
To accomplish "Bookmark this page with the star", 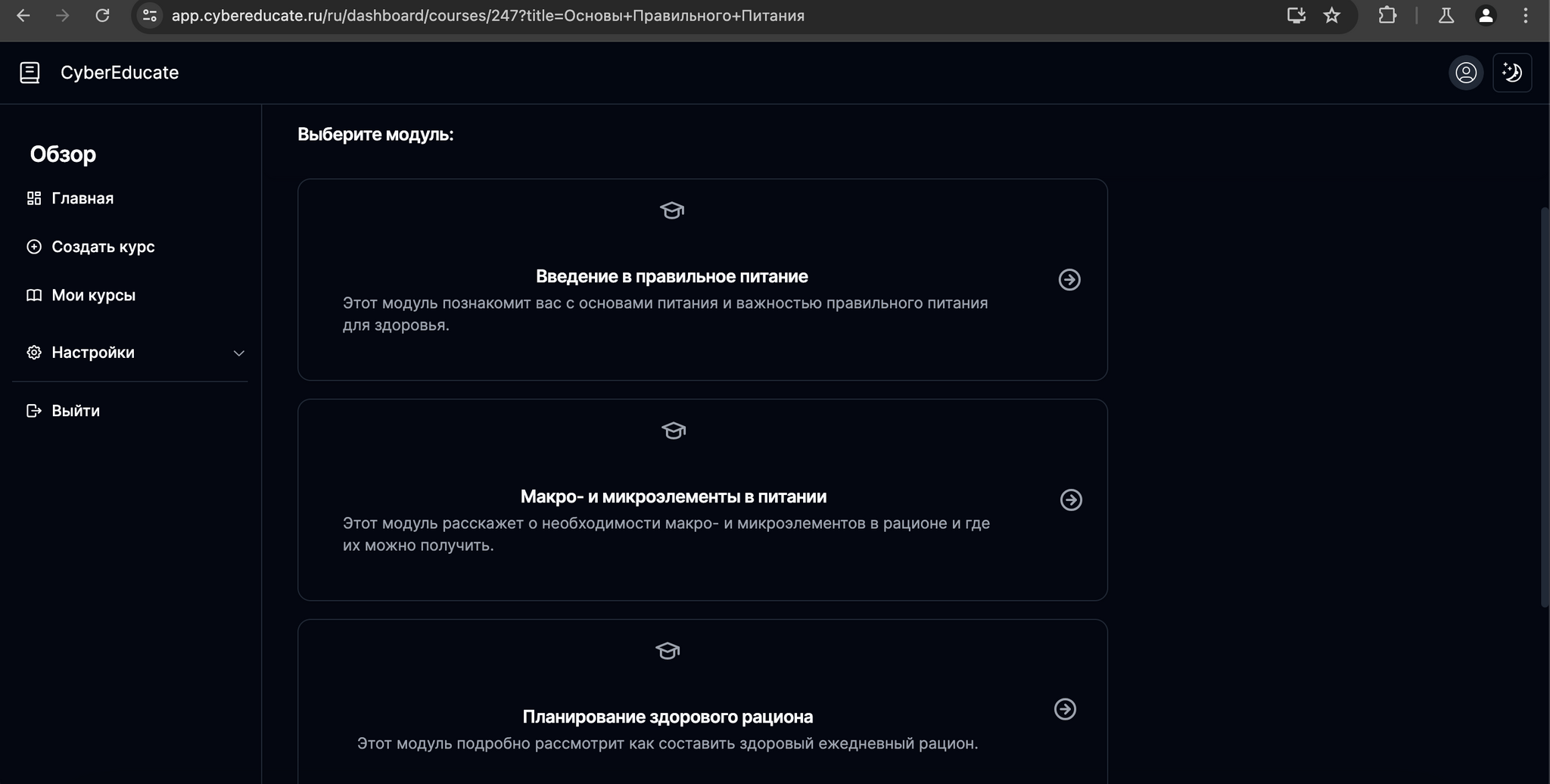I will (x=1332, y=15).
